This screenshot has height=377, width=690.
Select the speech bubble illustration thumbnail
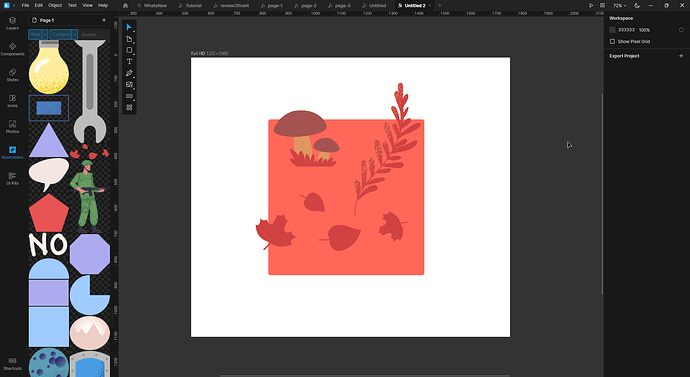49,175
